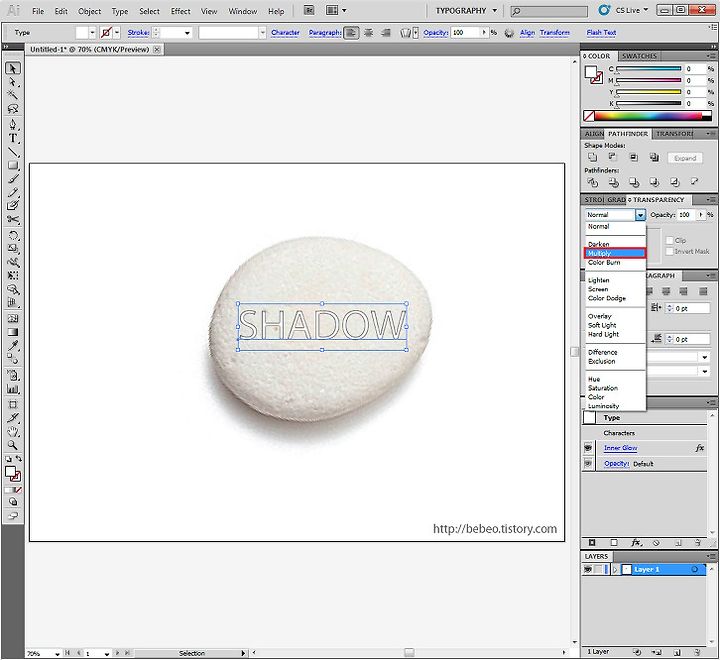720x660 pixels.
Task: Click Divide pathfinder icon
Action: coord(592,182)
